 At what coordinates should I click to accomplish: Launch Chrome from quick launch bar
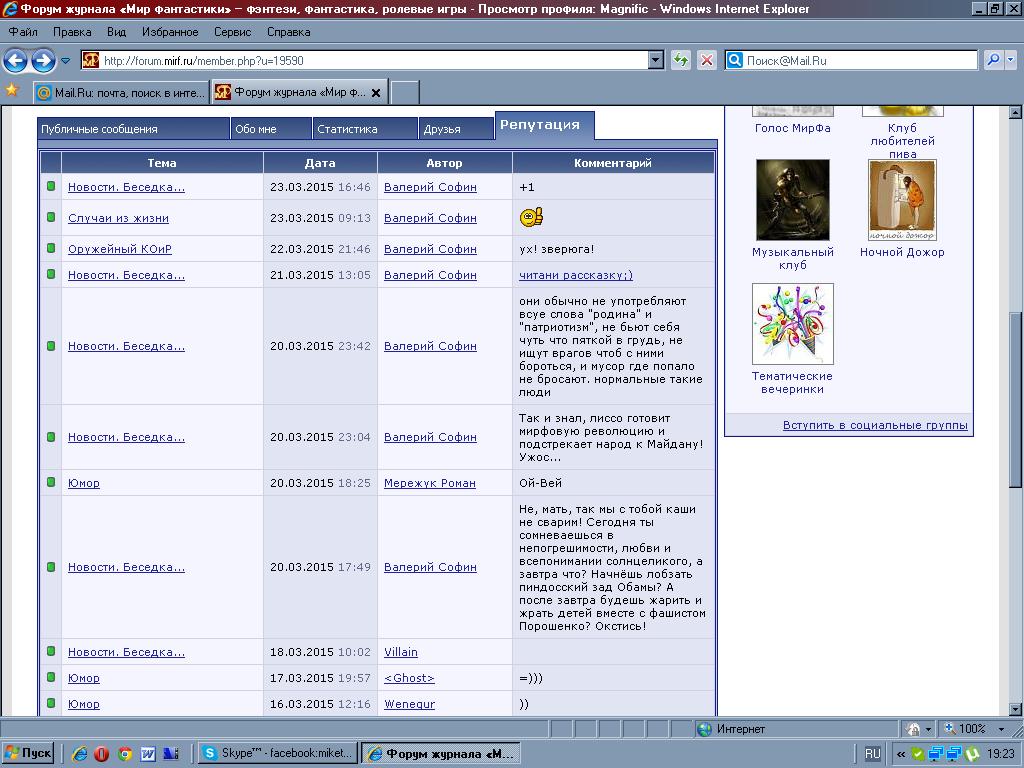[x=124, y=753]
